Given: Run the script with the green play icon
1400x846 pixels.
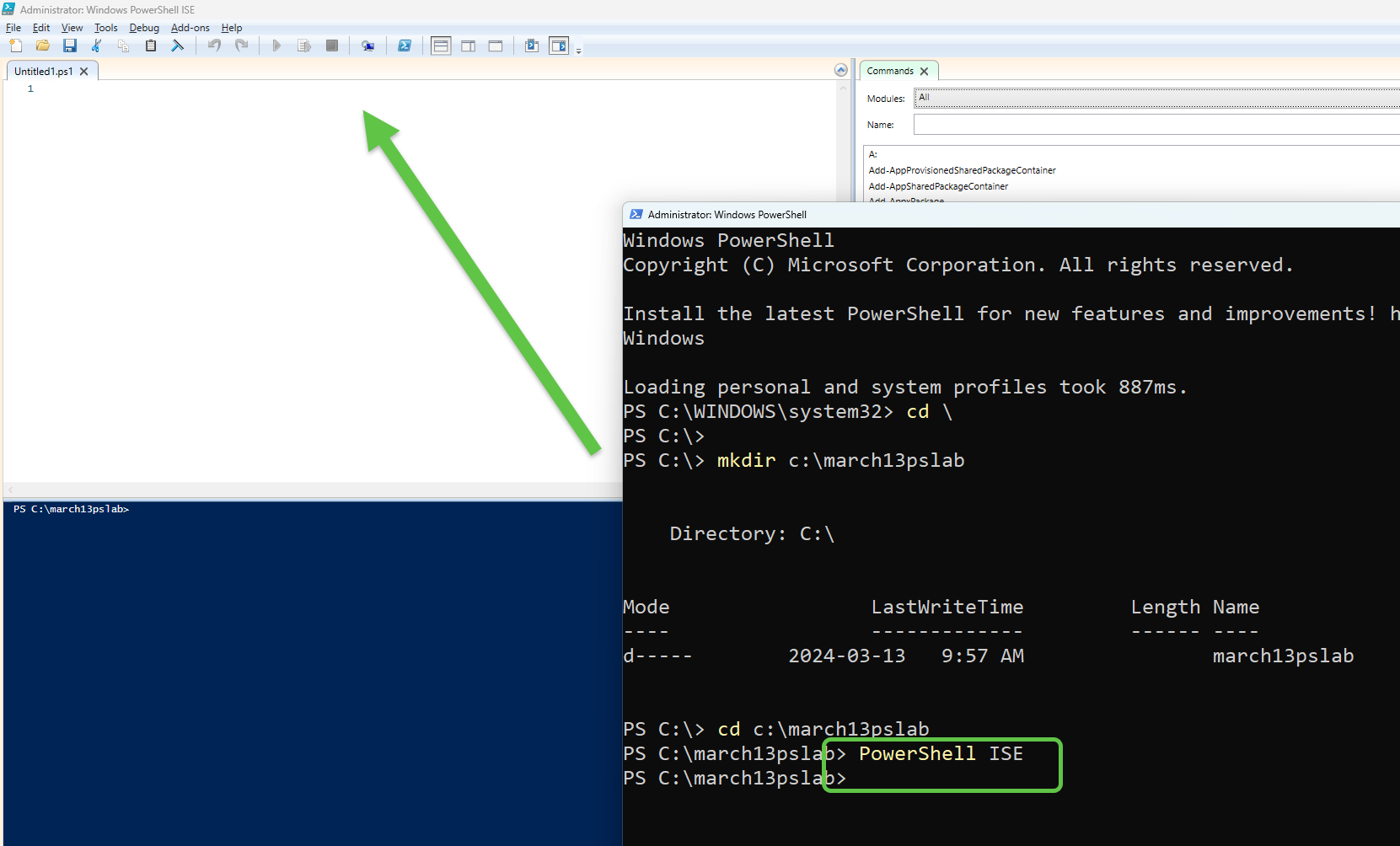Looking at the screenshot, I should (276, 46).
